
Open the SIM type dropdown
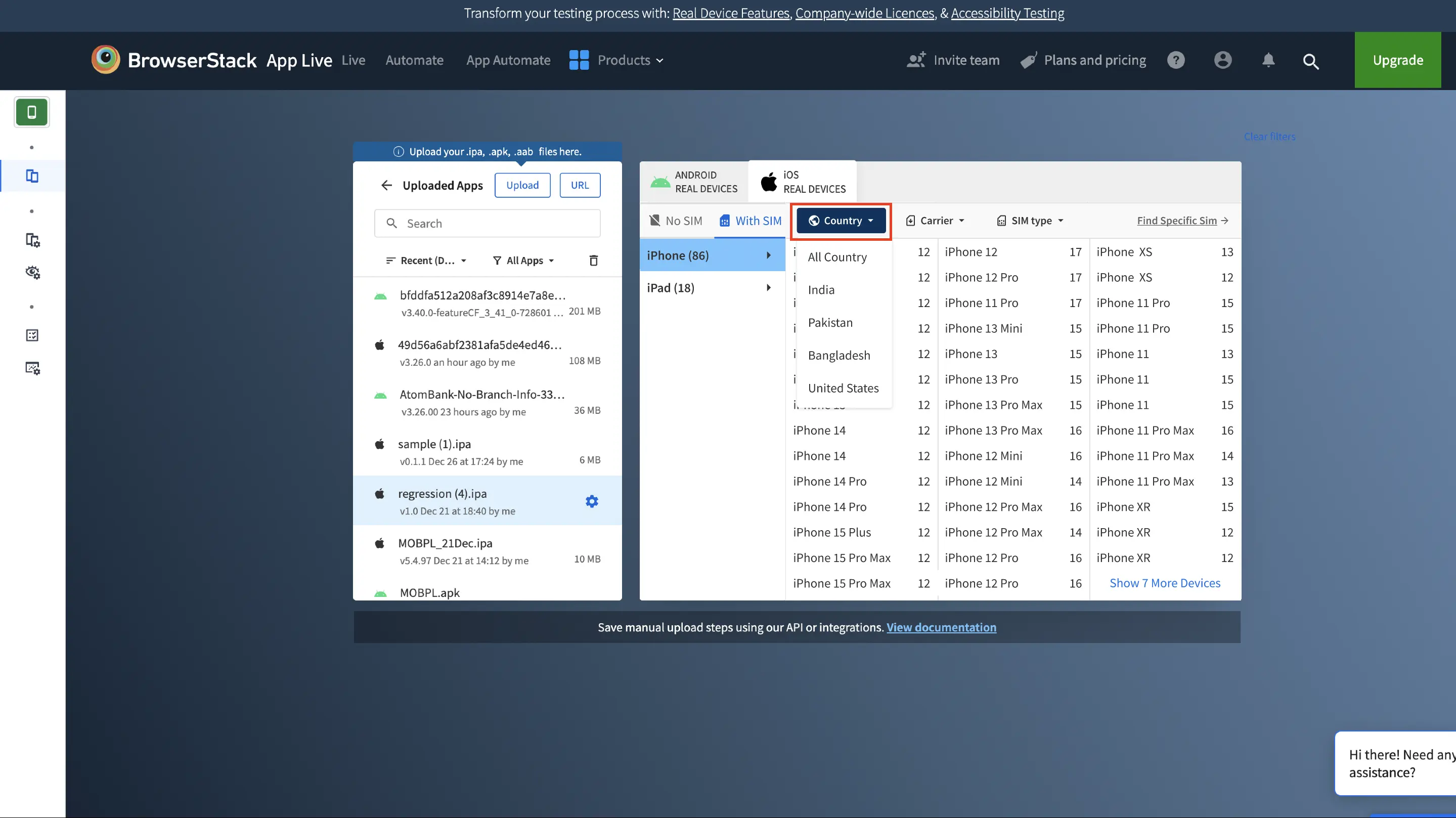1030,221
